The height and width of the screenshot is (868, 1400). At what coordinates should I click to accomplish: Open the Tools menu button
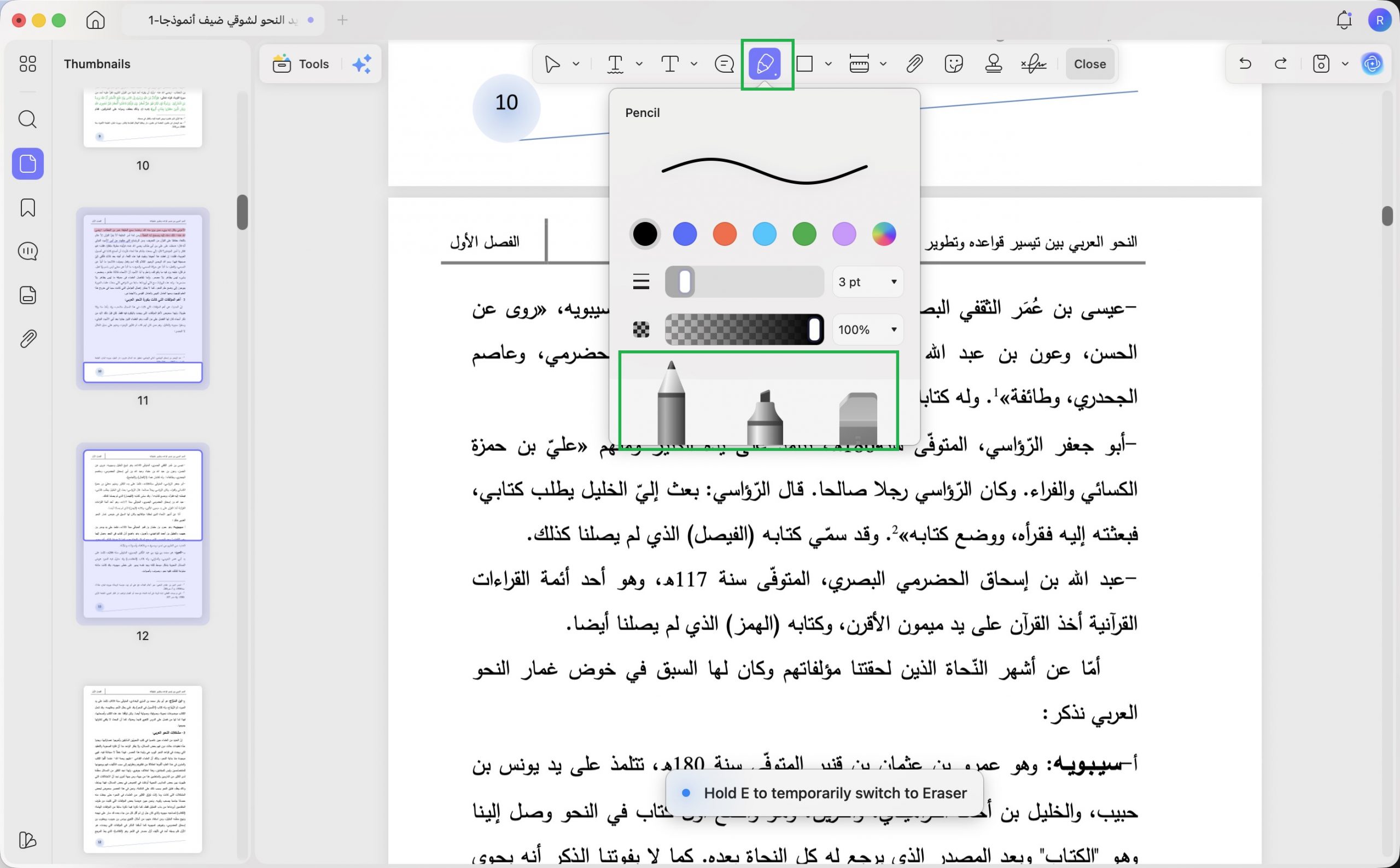coord(301,64)
